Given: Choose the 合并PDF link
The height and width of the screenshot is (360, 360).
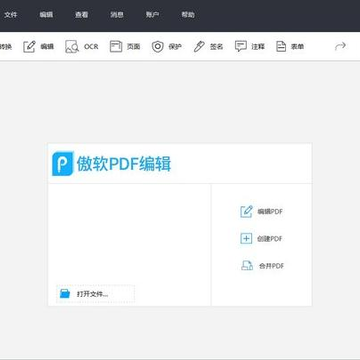Looking at the screenshot, I should tap(272, 266).
